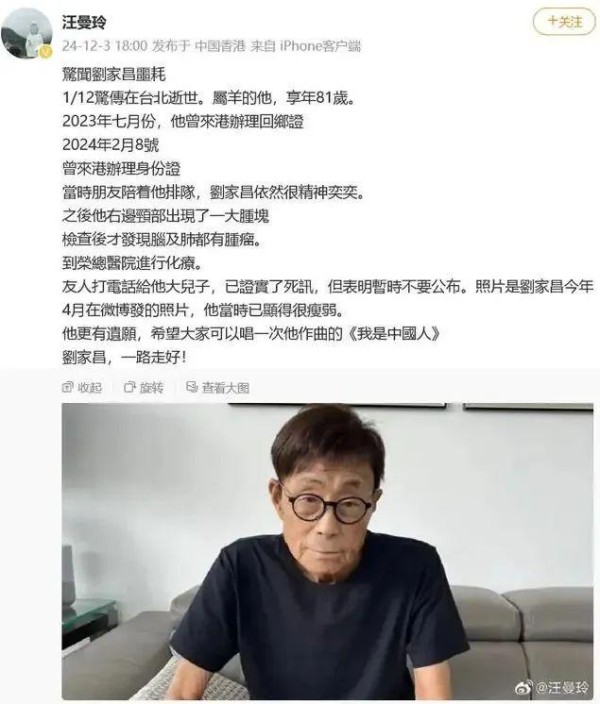The width and height of the screenshot is (600, 704).
Task: Click the 《我是中國人》 song title text
Action: coord(393,334)
